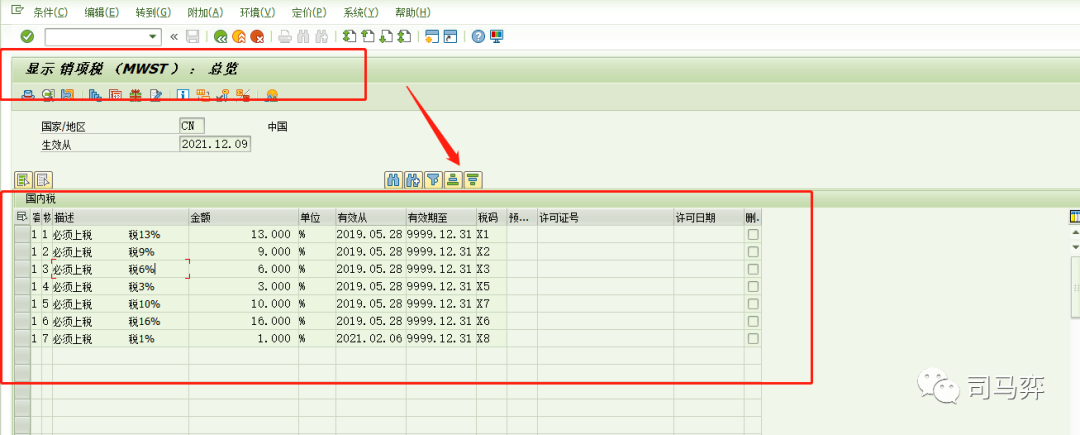The height and width of the screenshot is (435, 1080).
Task: Click the blue information 'i' icon
Action: pos(183,95)
